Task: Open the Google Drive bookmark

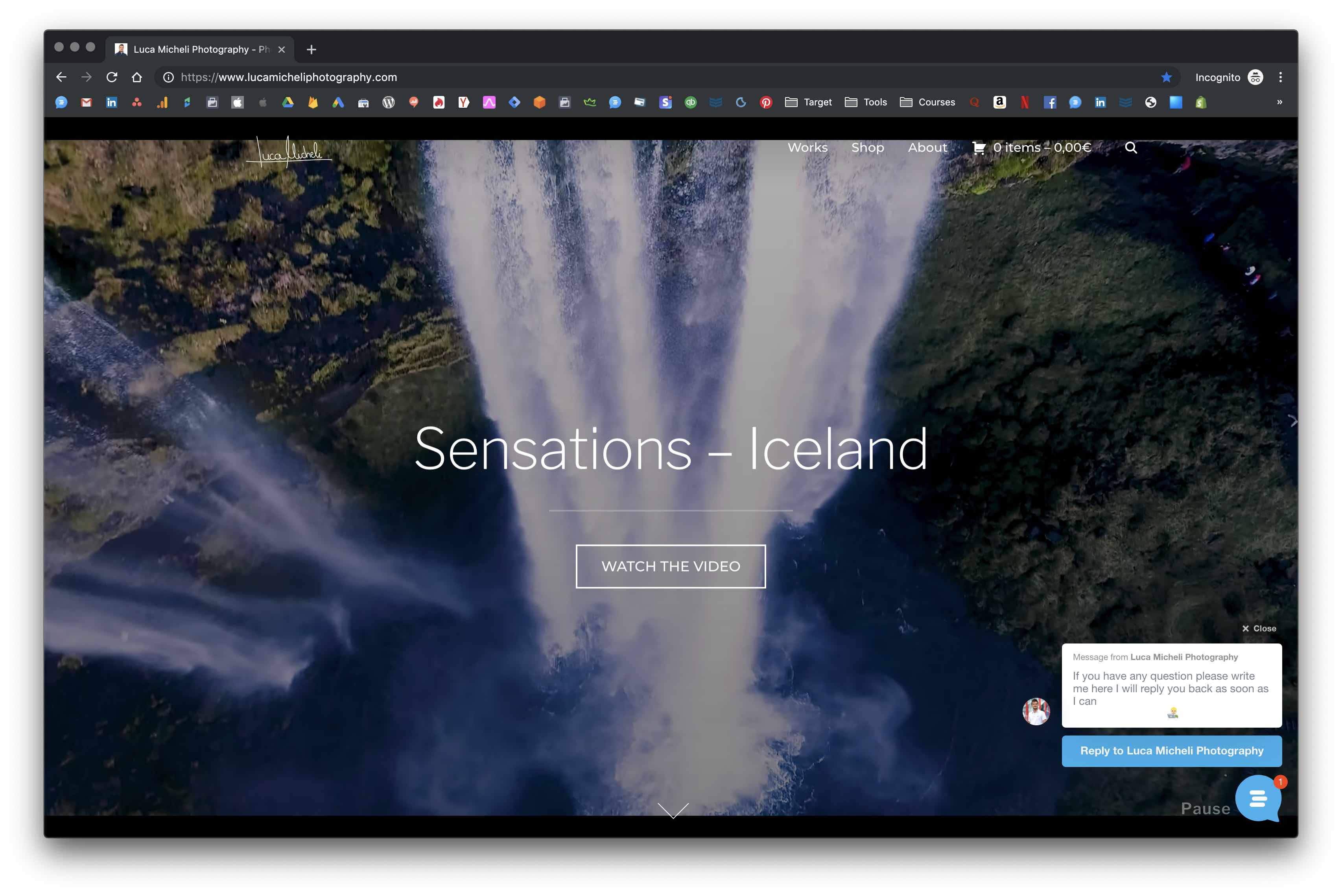Action: pos(288,102)
